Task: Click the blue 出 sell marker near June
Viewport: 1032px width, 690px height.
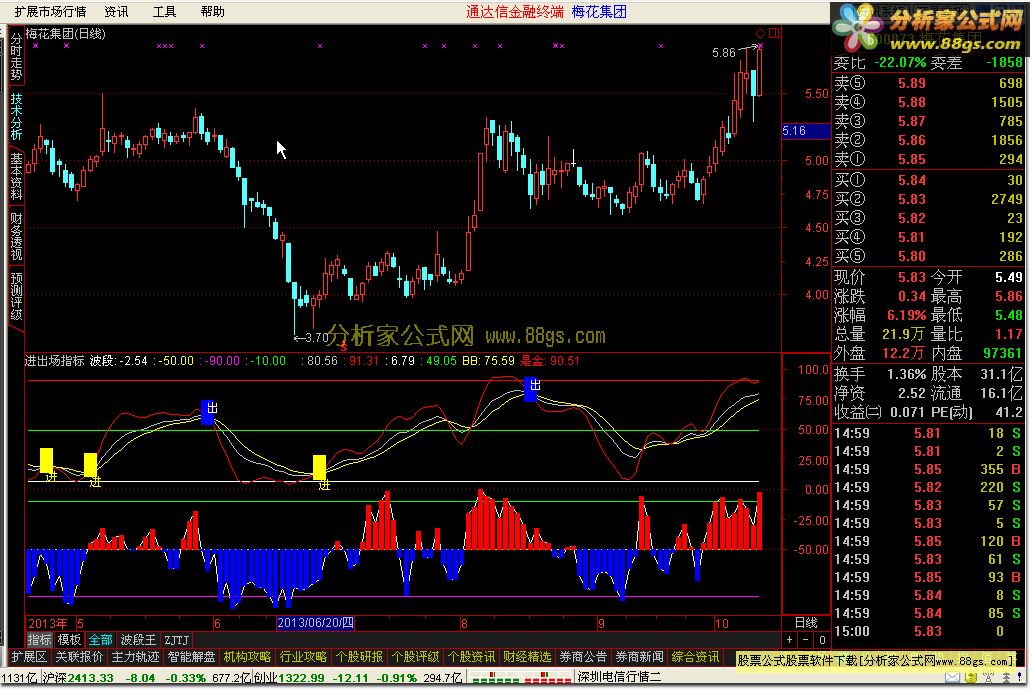Action: (x=207, y=412)
